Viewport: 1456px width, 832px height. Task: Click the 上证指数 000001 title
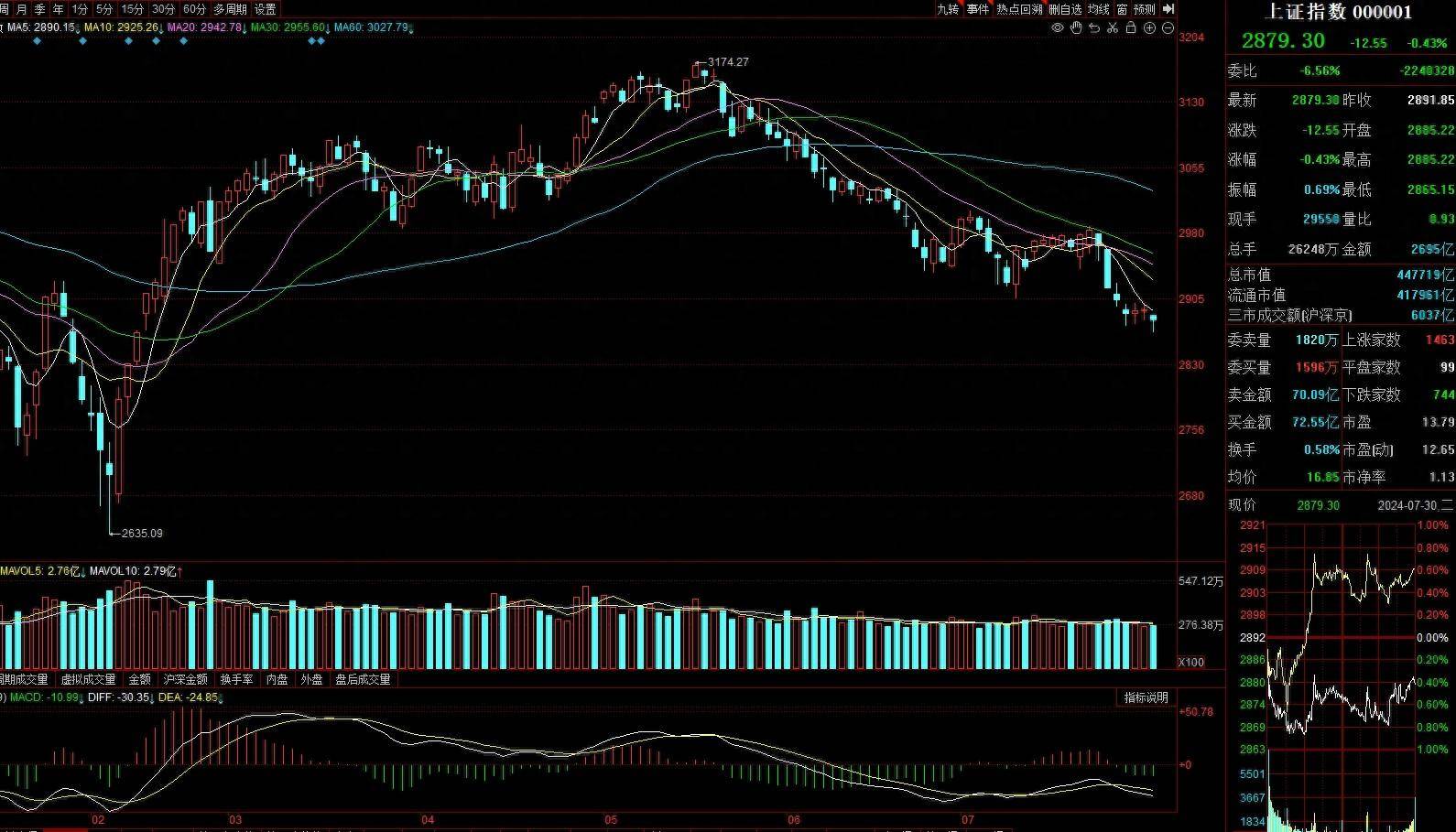pos(1338,12)
